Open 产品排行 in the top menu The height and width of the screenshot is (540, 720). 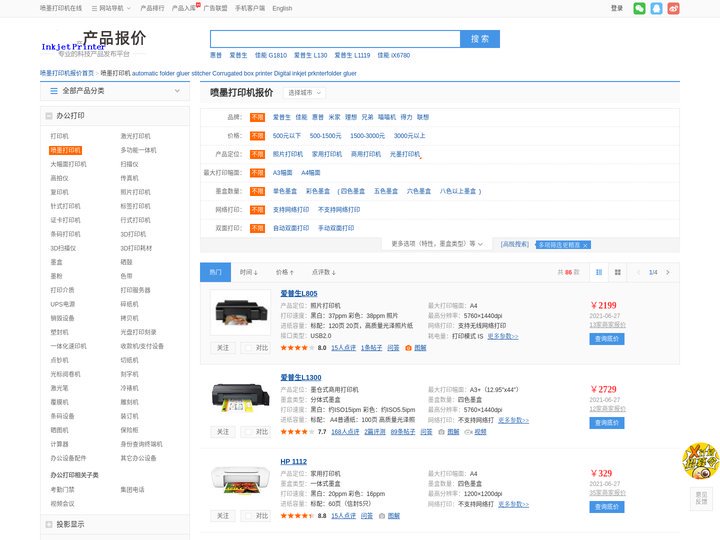[x=152, y=8]
